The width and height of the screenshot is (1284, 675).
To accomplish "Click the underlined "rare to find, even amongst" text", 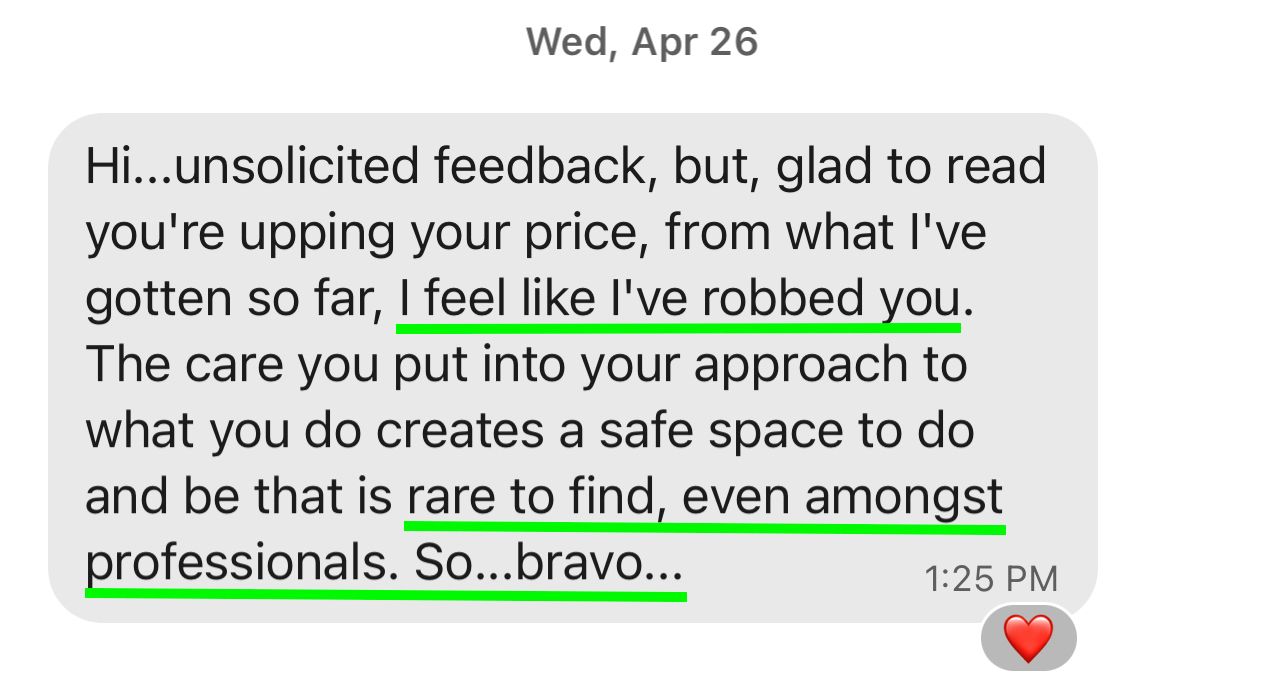I will point(704,497).
